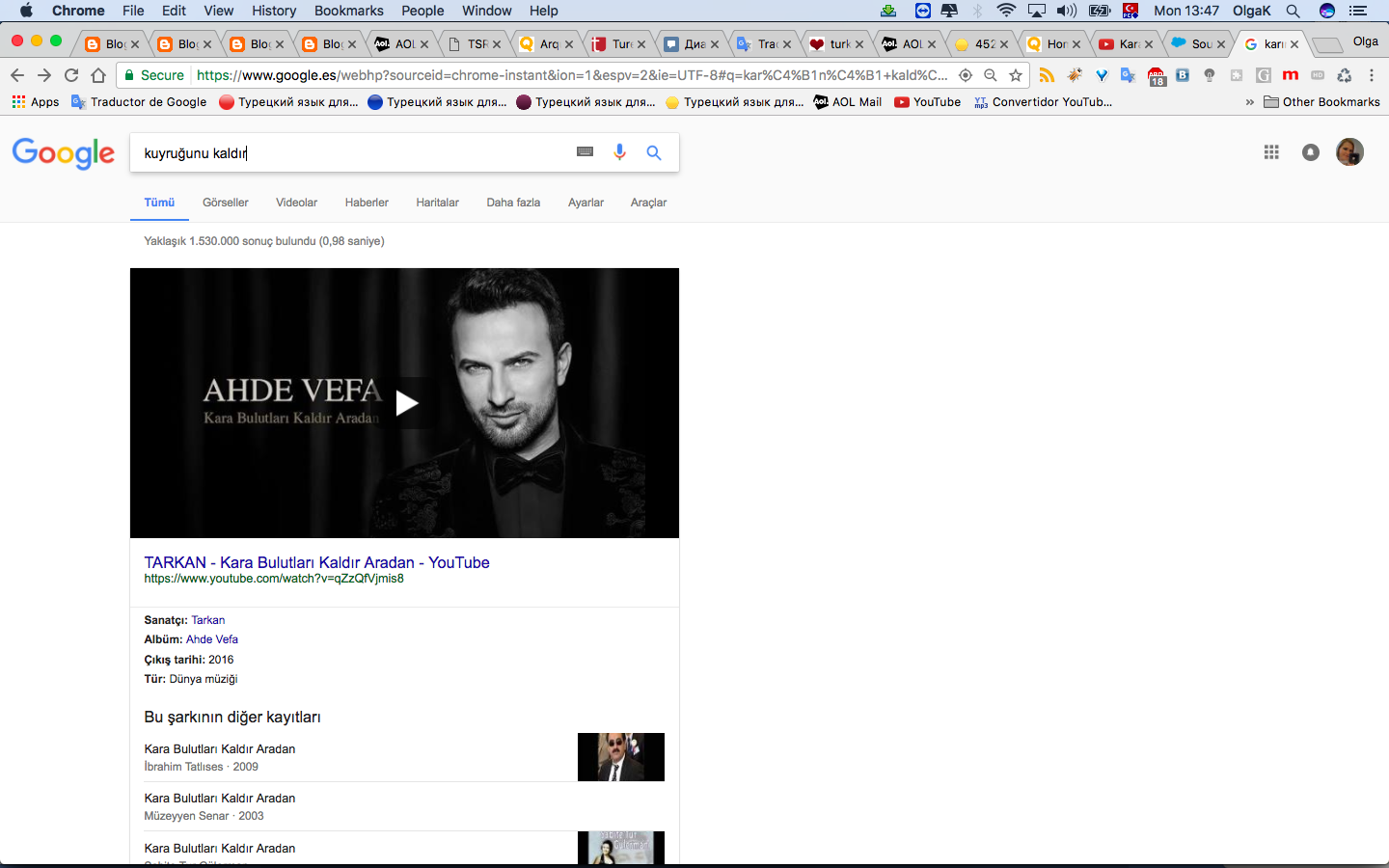Bookmark this page with the star icon
Image resolution: width=1389 pixels, height=868 pixels.
(x=1016, y=75)
